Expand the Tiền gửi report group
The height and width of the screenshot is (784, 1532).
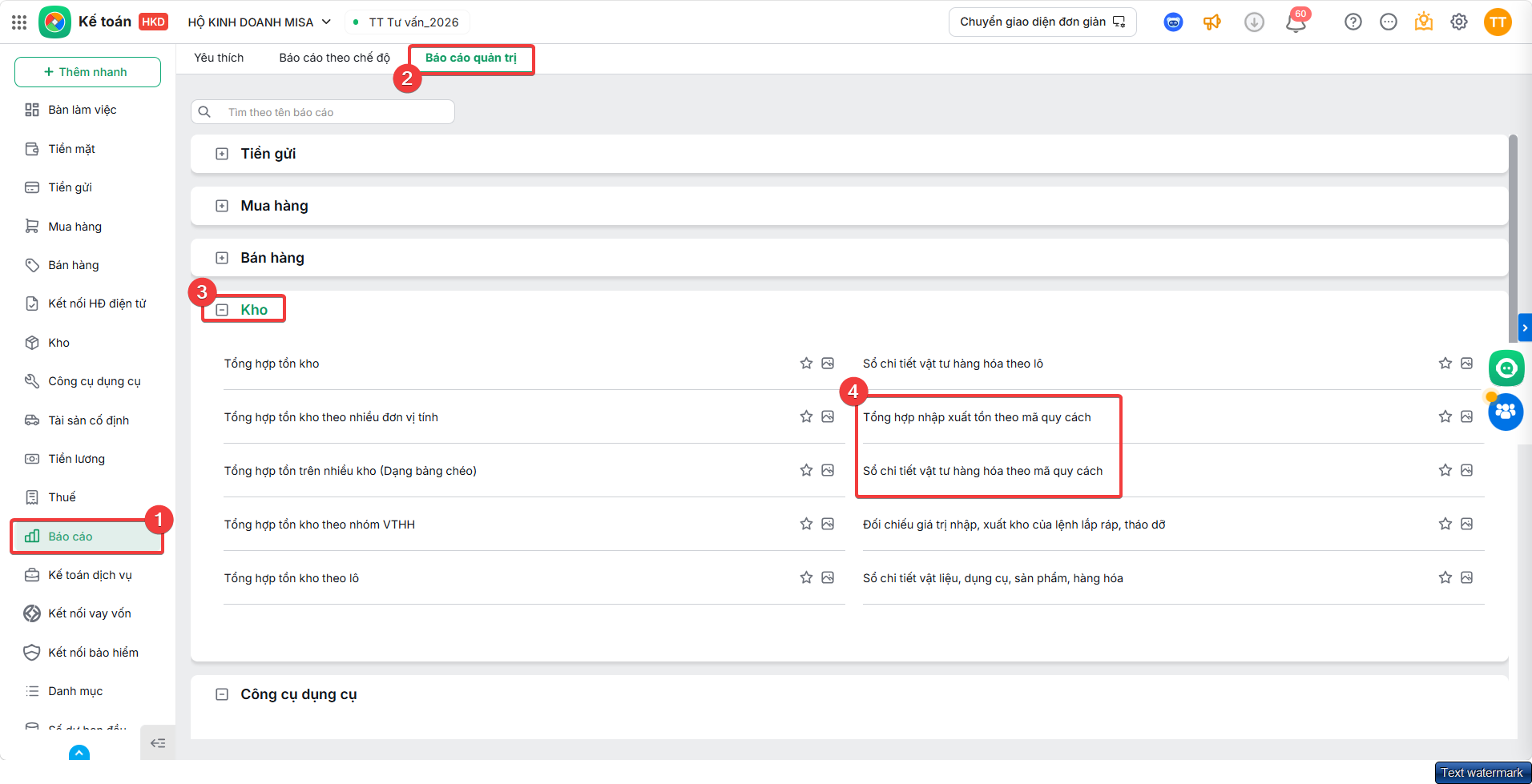click(x=222, y=154)
